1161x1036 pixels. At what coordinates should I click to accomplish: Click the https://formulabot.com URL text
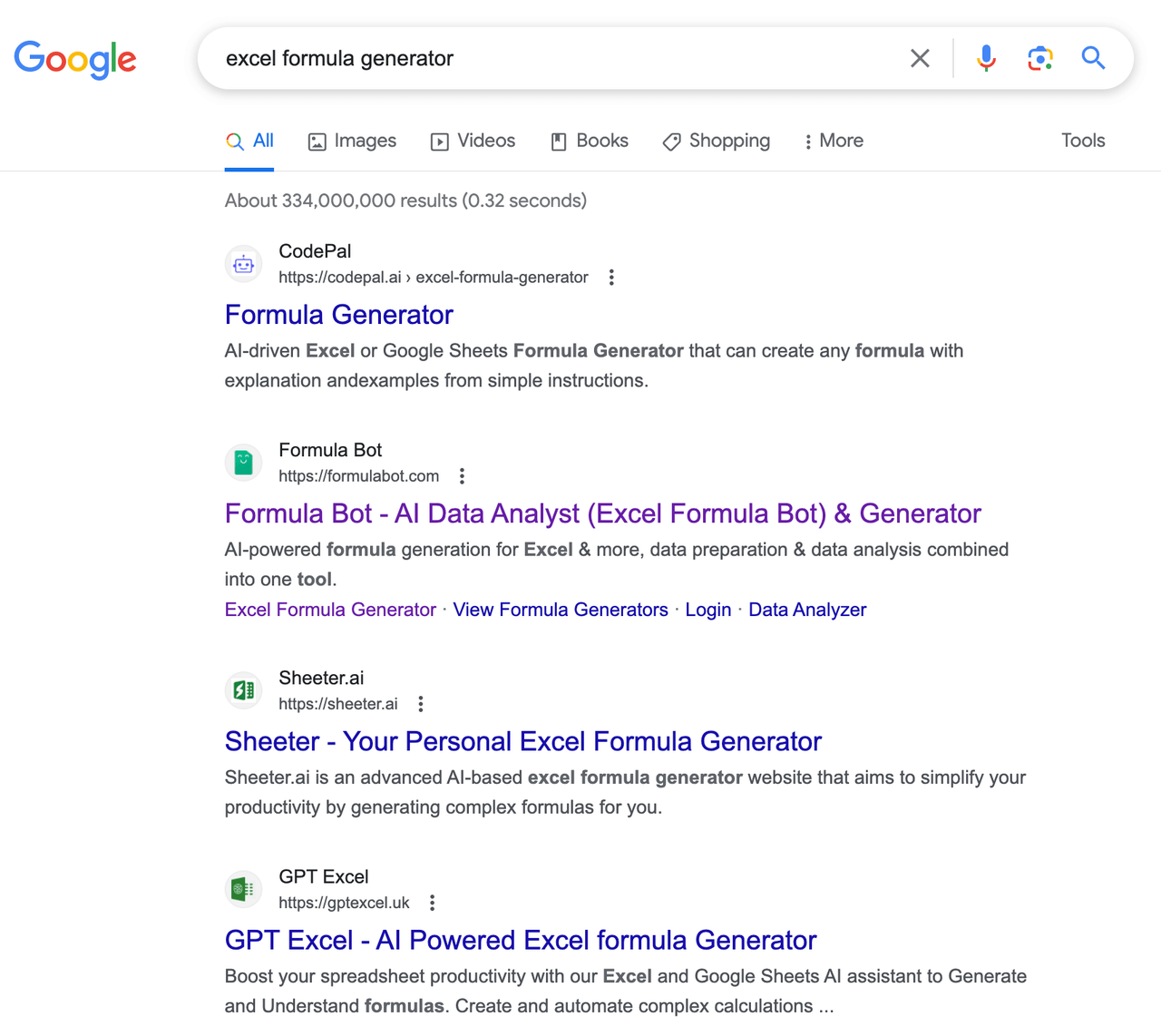359,476
